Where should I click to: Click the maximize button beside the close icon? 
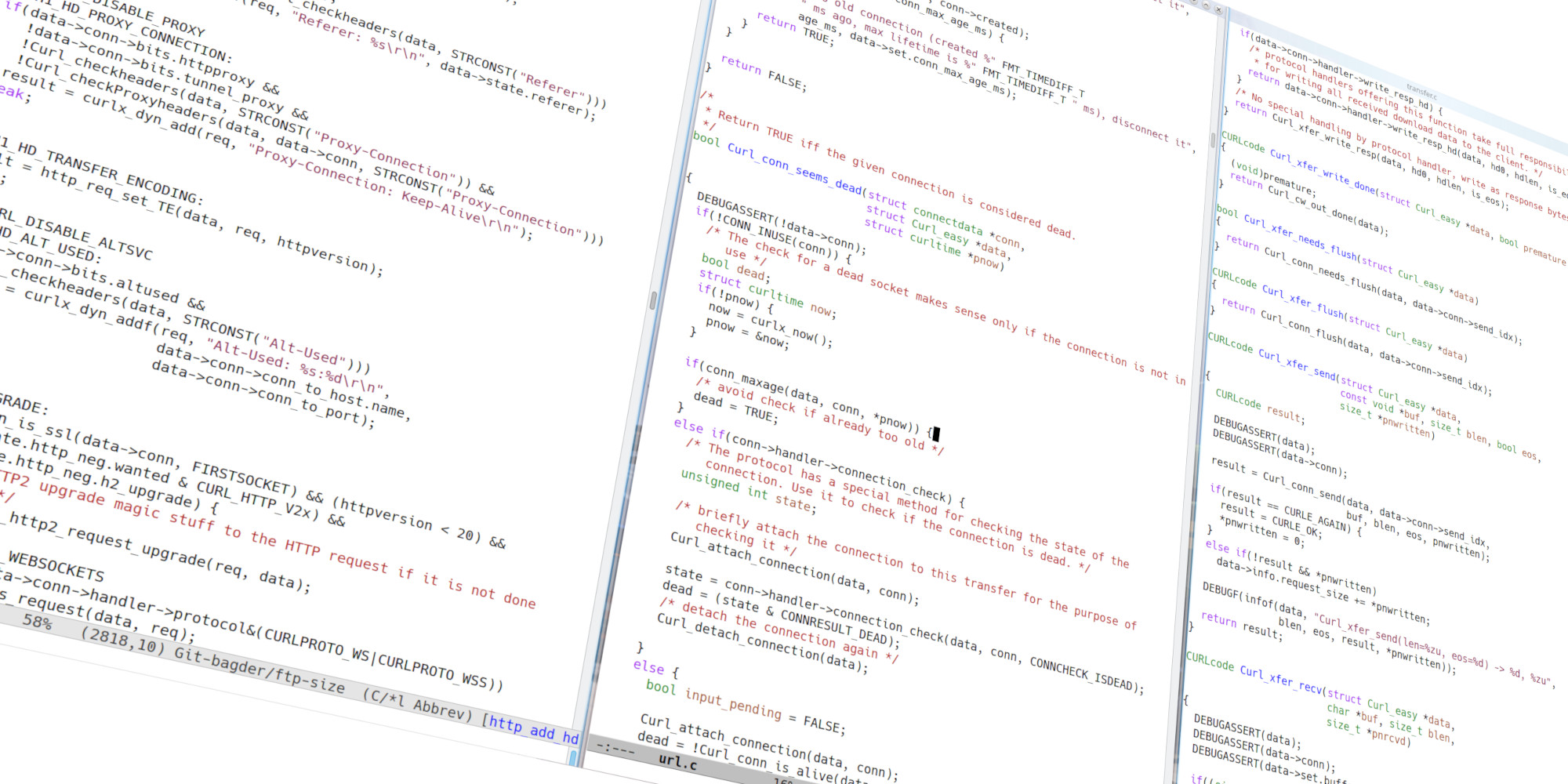pos(1207,7)
